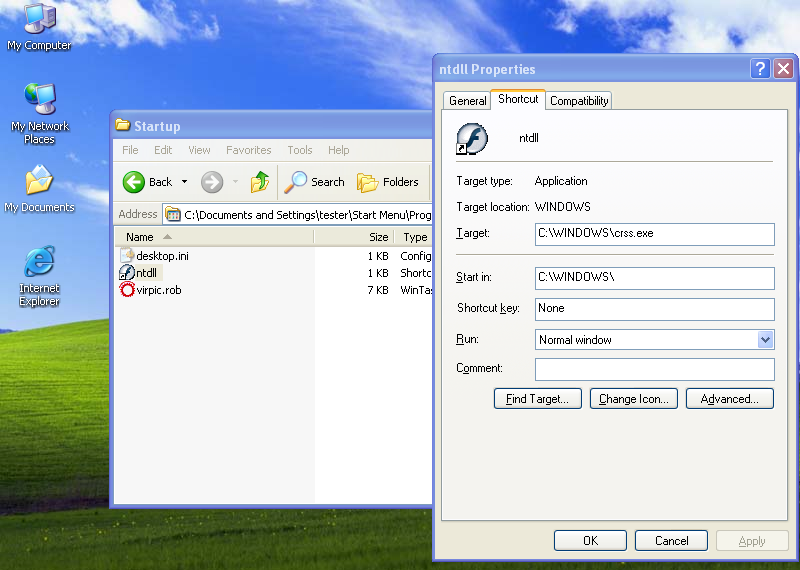Open the Edit menu in Startup window

(163, 150)
